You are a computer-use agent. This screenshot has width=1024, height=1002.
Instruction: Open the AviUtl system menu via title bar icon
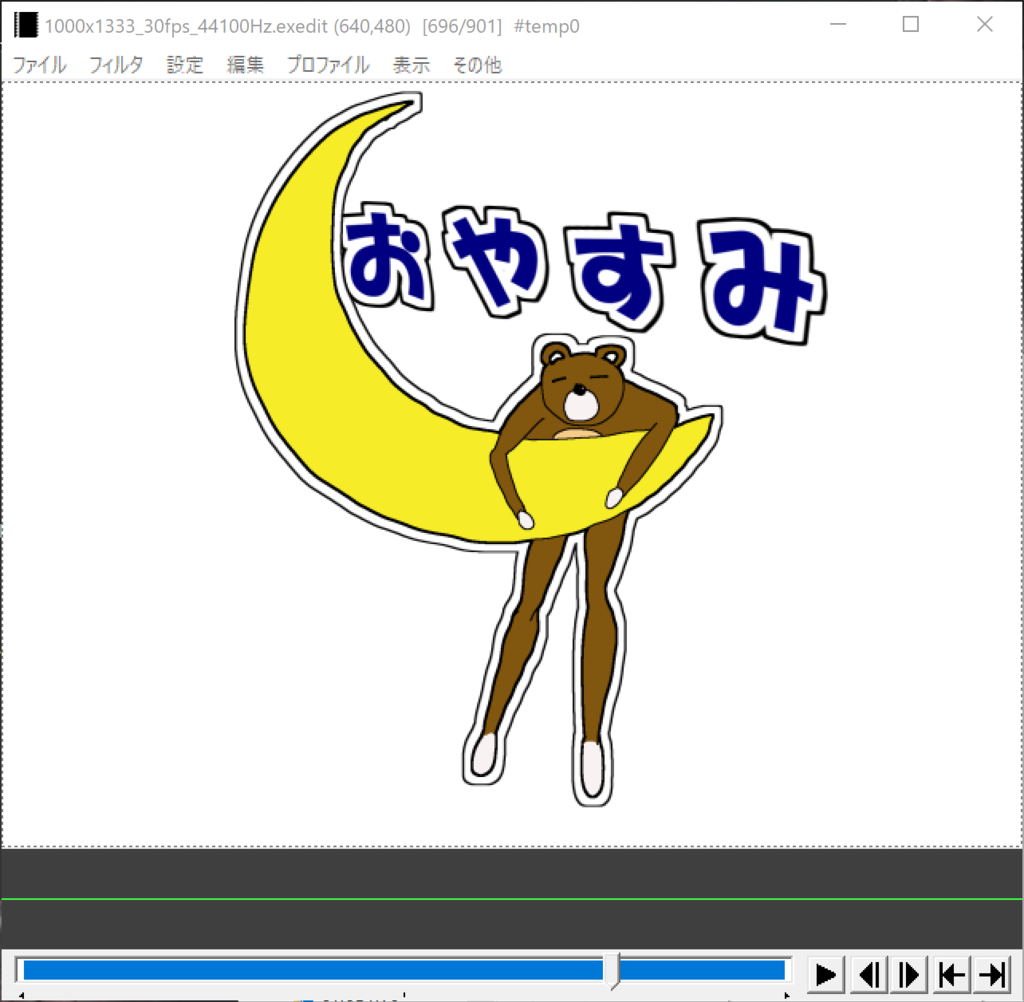click(25, 25)
